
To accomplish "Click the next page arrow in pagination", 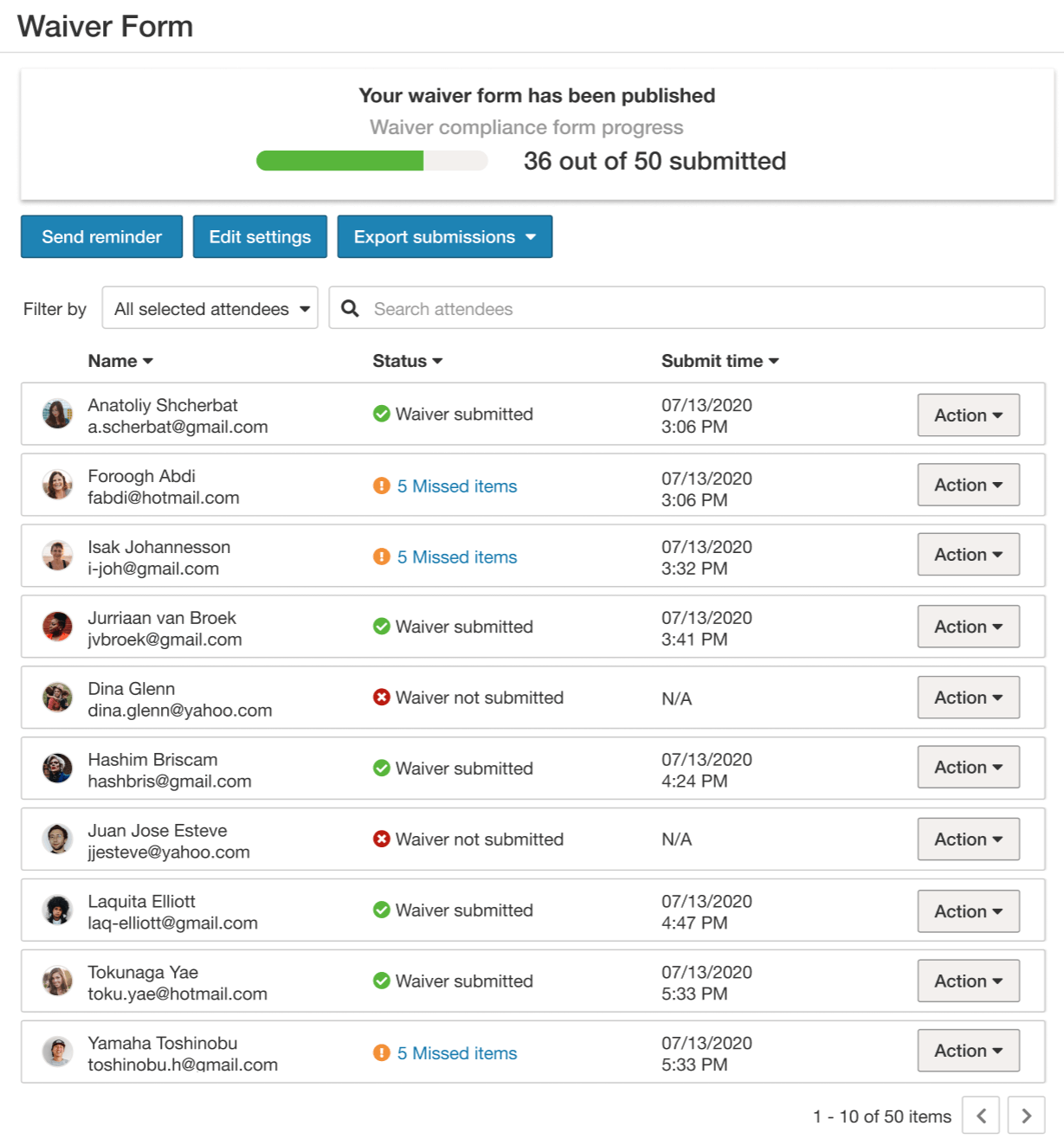I will (1026, 1116).
